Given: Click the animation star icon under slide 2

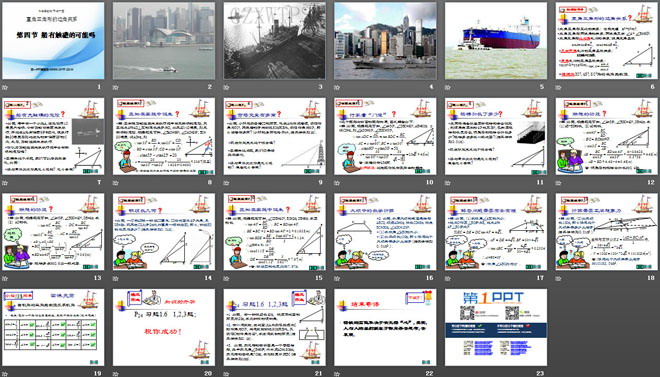Looking at the screenshot, I should pyautogui.click(x=116, y=87).
